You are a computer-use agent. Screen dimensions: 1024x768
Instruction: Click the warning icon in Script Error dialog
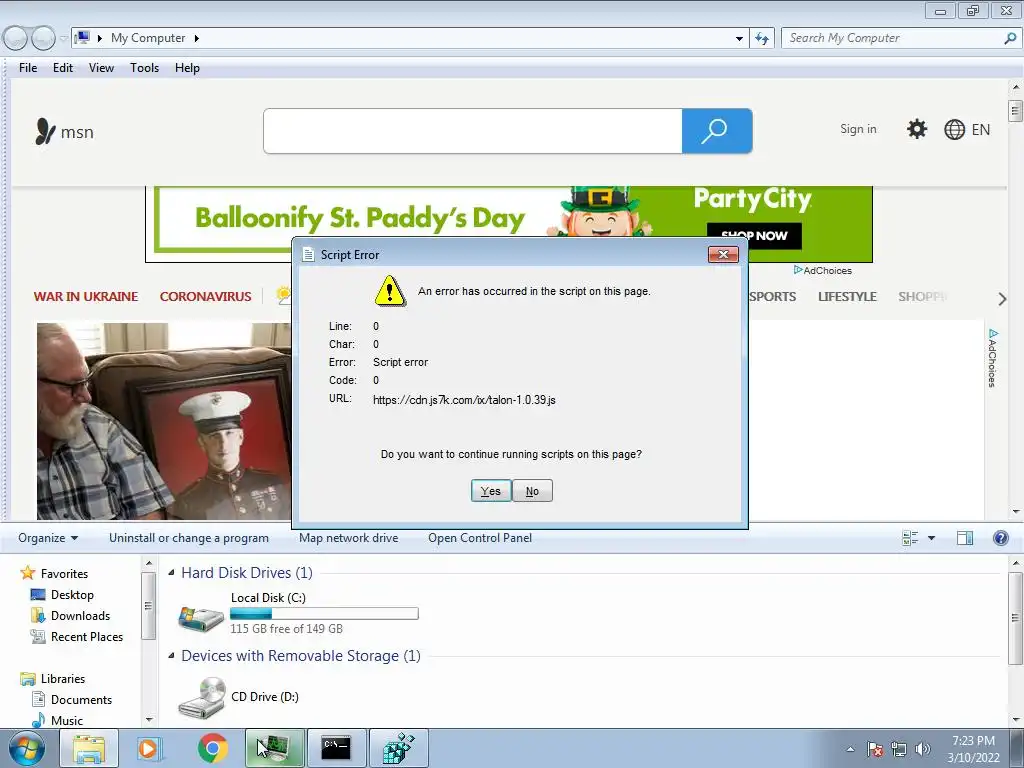390,291
